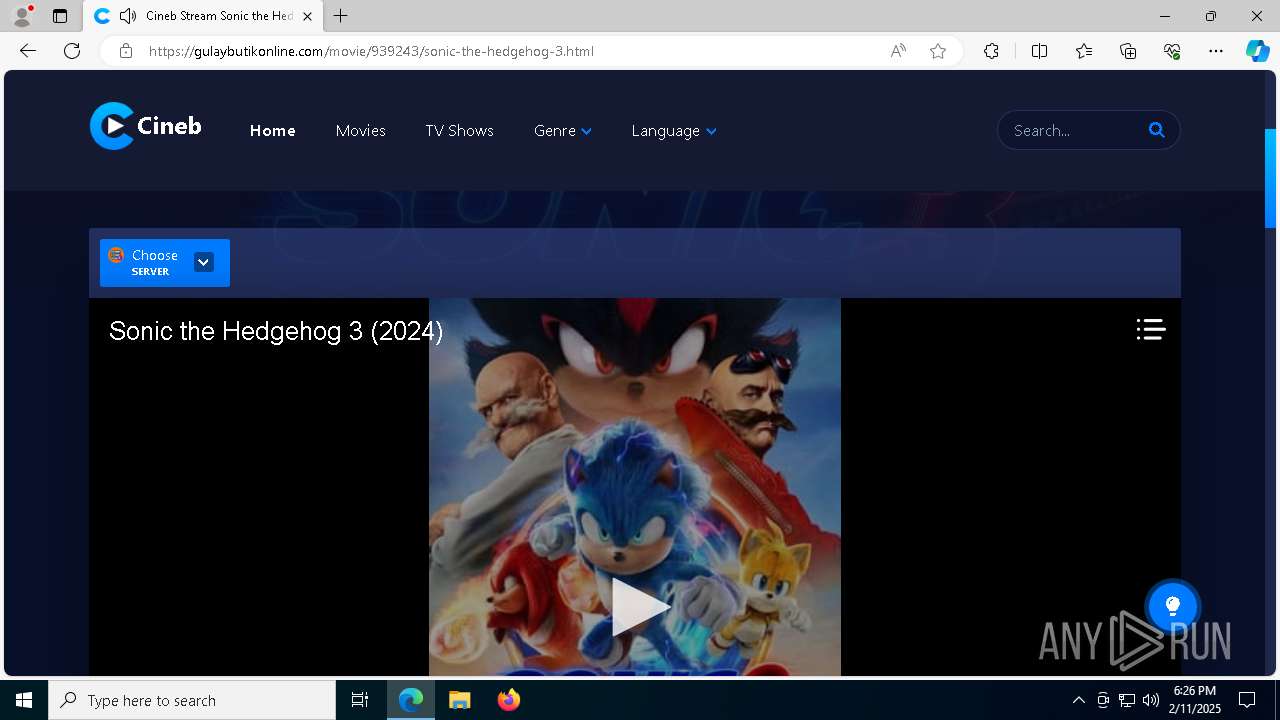Open the Windows notification center
The width and height of the screenshot is (1280, 720).
(x=1247, y=700)
